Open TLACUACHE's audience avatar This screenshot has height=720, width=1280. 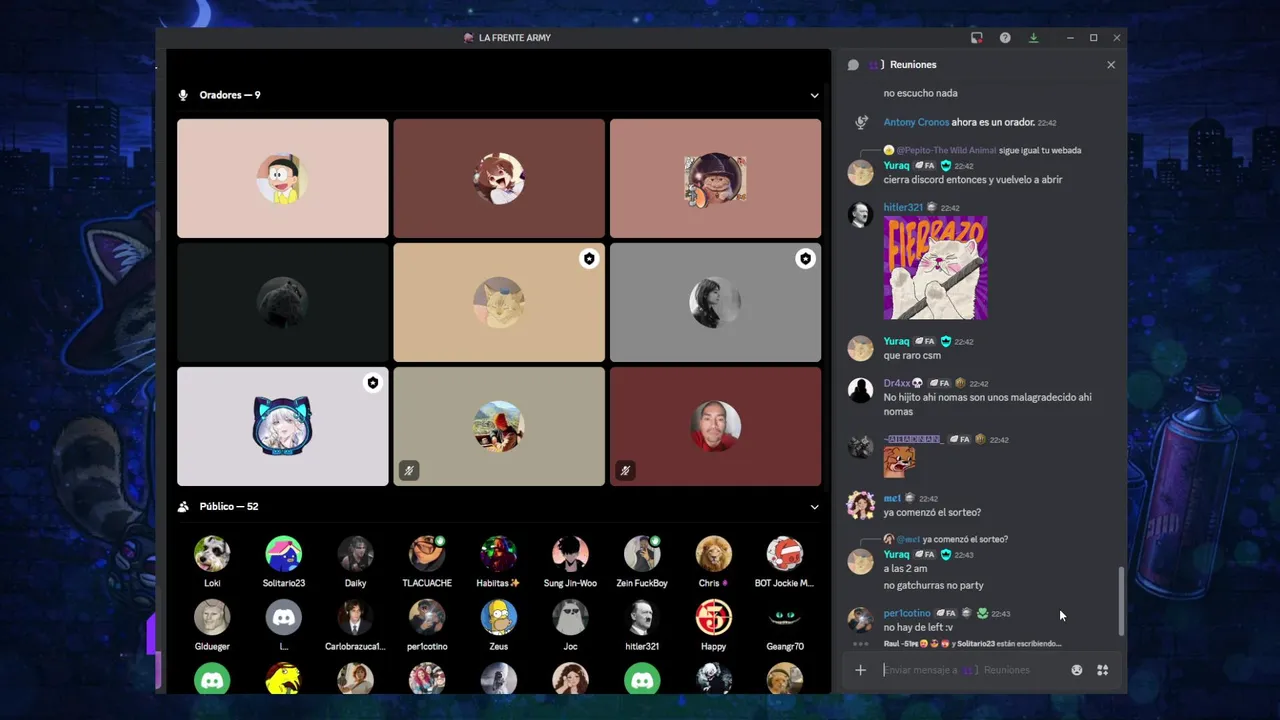427,554
